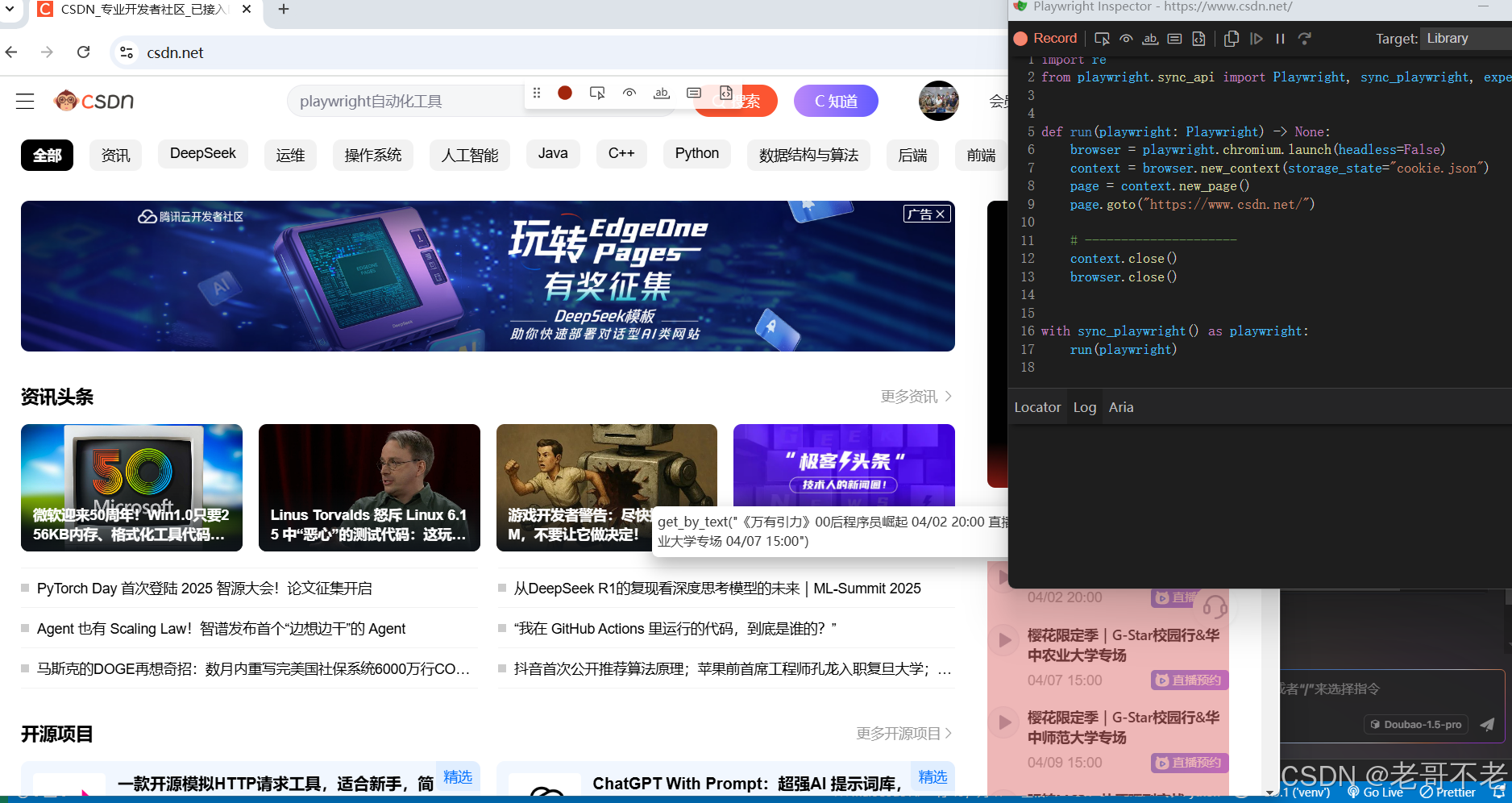Open the Linus Torvalds news thumbnail
The image size is (1512, 803).
pyautogui.click(x=369, y=488)
